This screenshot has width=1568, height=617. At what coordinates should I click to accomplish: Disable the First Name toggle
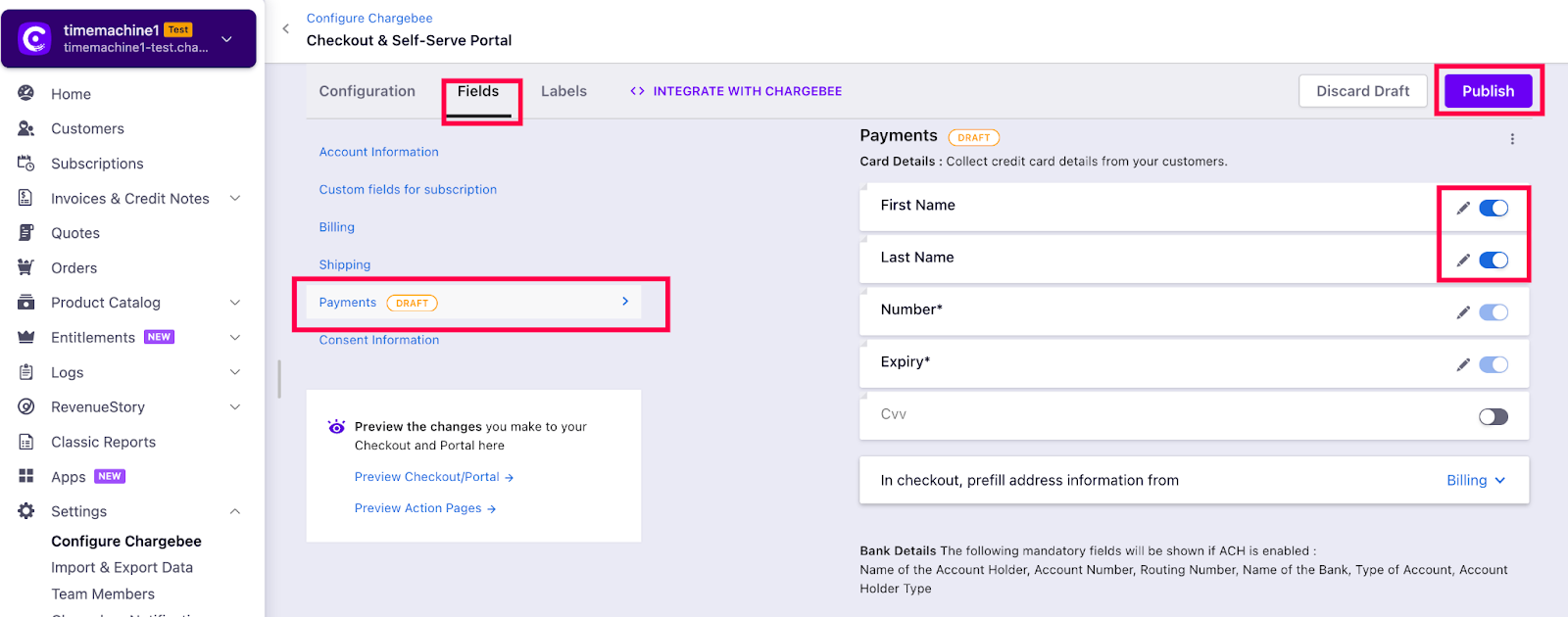click(1494, 208)
